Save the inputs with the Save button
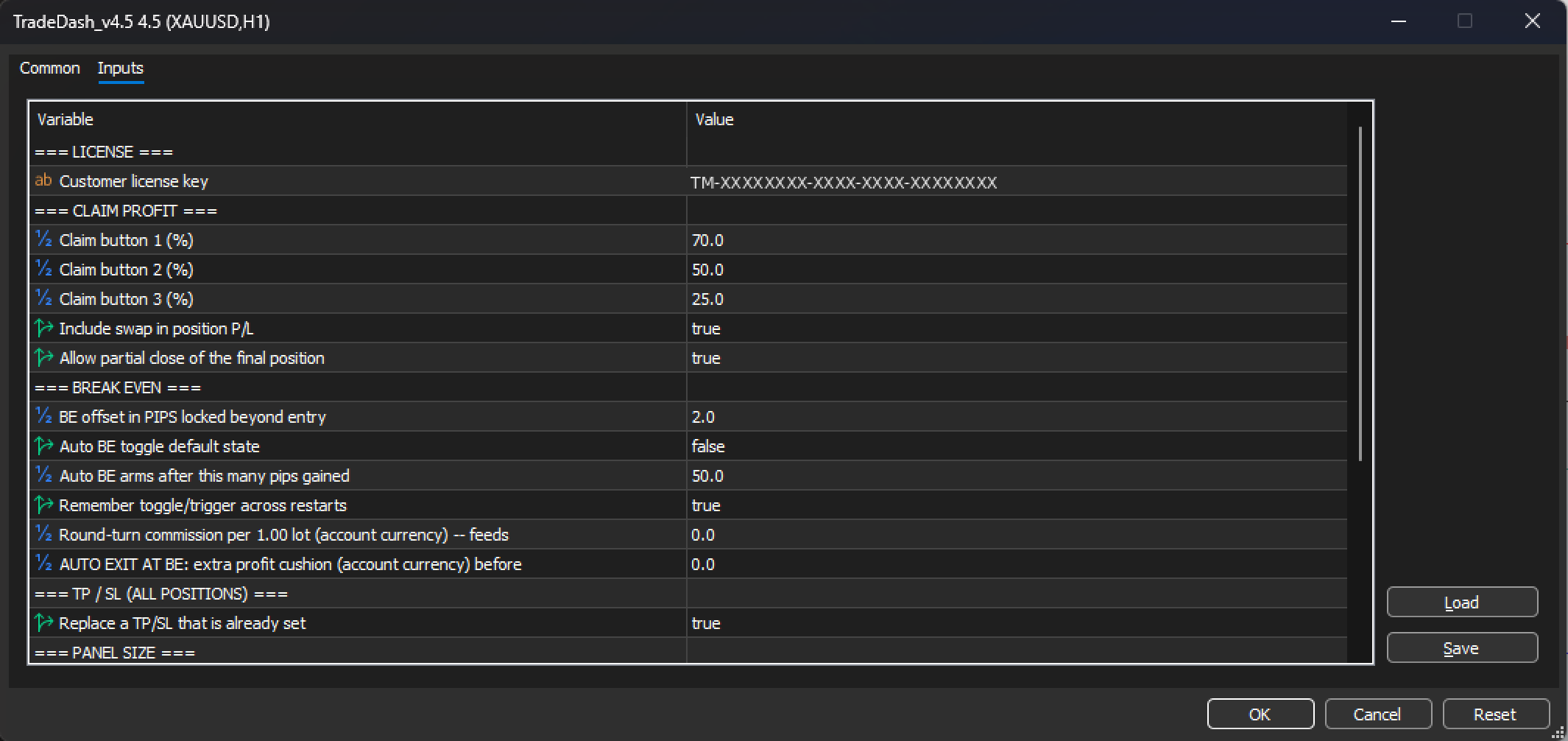The height and width of the screenshot is (741, 1568). 1462,648
